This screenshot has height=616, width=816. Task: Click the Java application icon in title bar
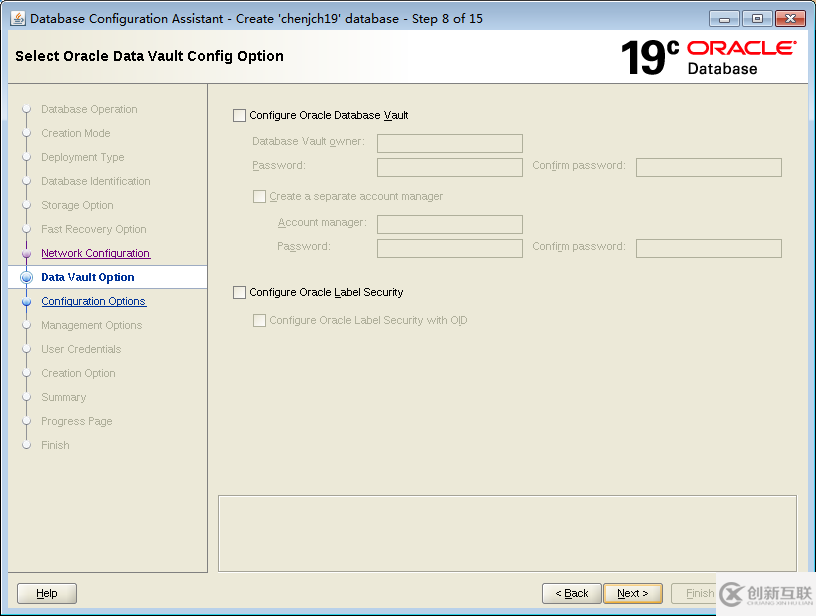tap(18, 18)
